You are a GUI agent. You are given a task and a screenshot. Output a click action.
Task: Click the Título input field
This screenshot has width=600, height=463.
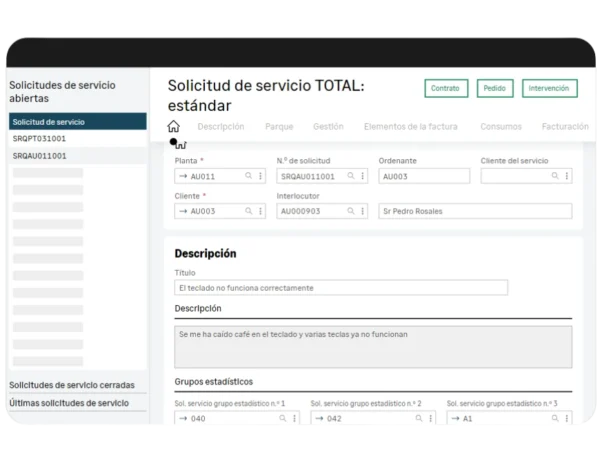click(x=340, y=288)
